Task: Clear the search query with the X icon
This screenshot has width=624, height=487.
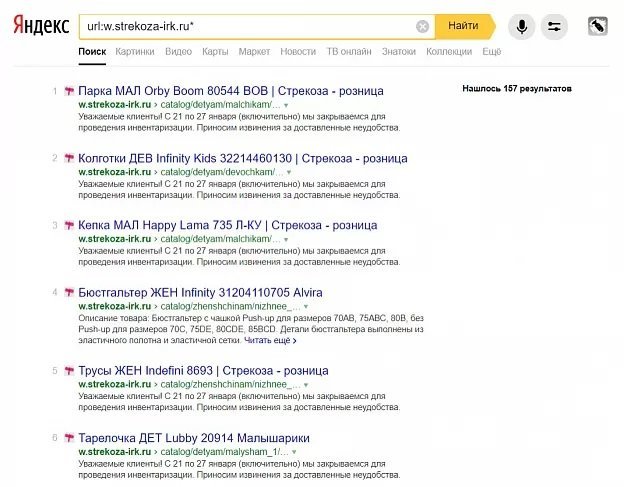Action: pos(423,26)
